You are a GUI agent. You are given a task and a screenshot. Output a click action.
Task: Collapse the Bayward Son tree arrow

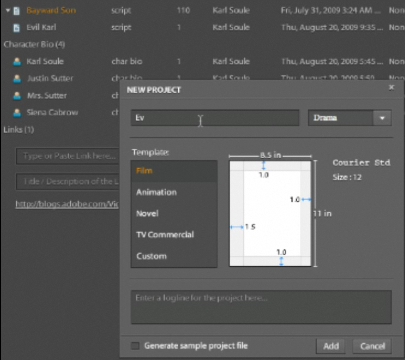pyautogui.click(x=8, y=10)
